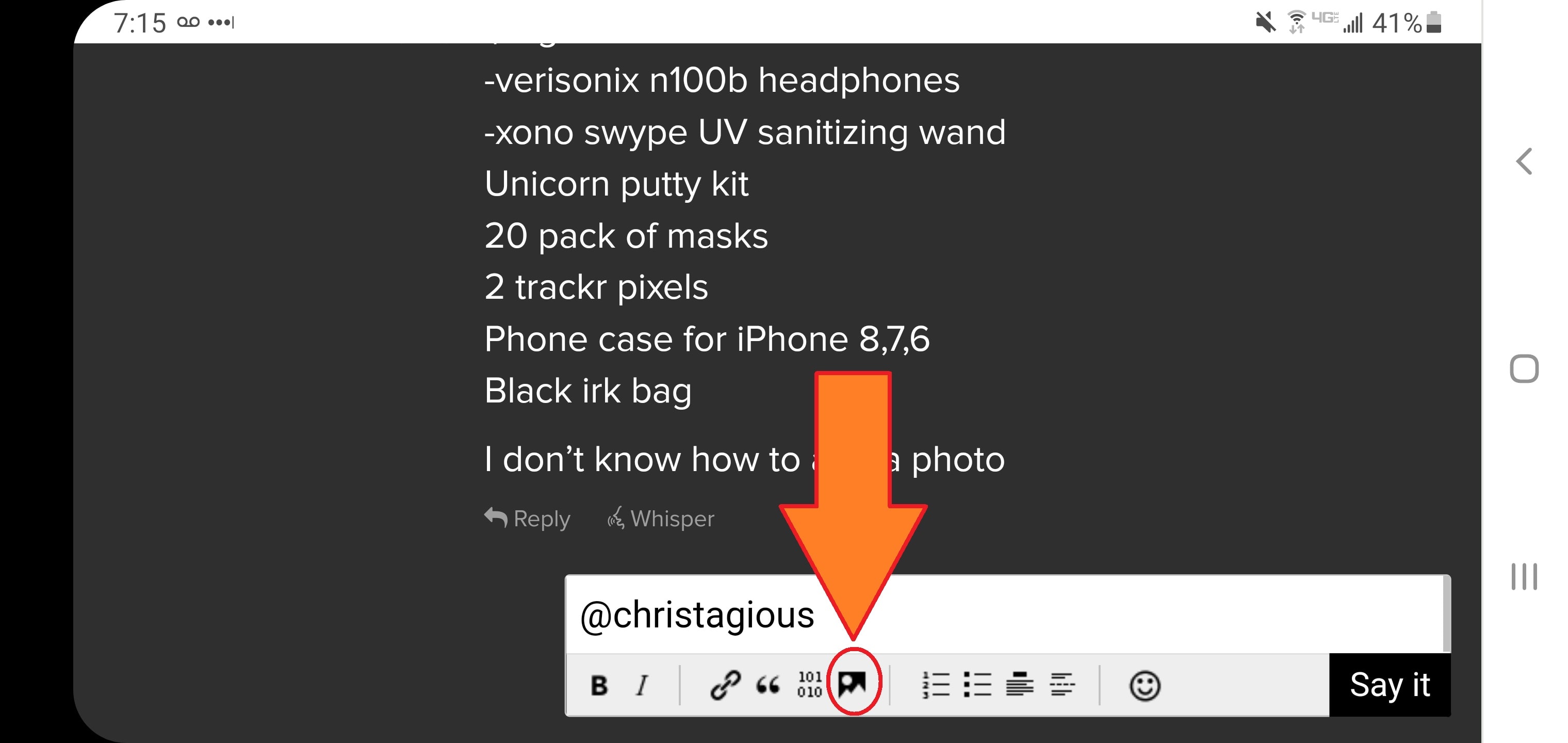Submit the comment with Say it
This screenshot has width=1568, height=743.
tap(1390, 685)
